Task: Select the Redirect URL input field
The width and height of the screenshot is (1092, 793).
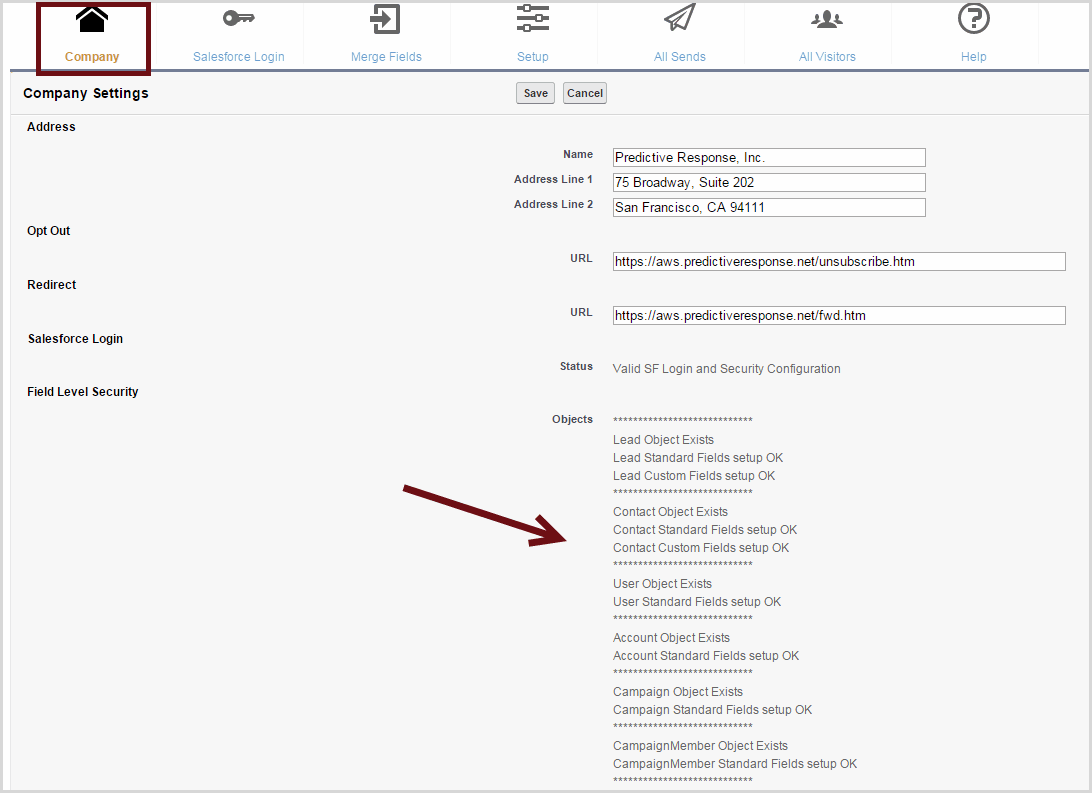Action: pyautogui.click(x=838, y=316)
